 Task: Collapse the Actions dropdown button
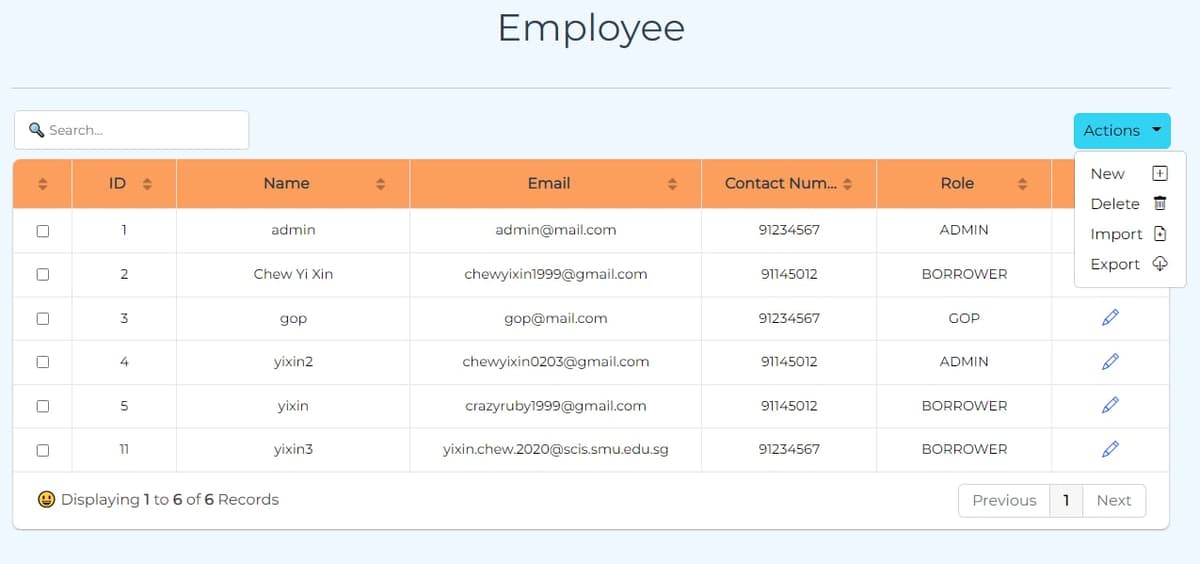pos(1121,131)
